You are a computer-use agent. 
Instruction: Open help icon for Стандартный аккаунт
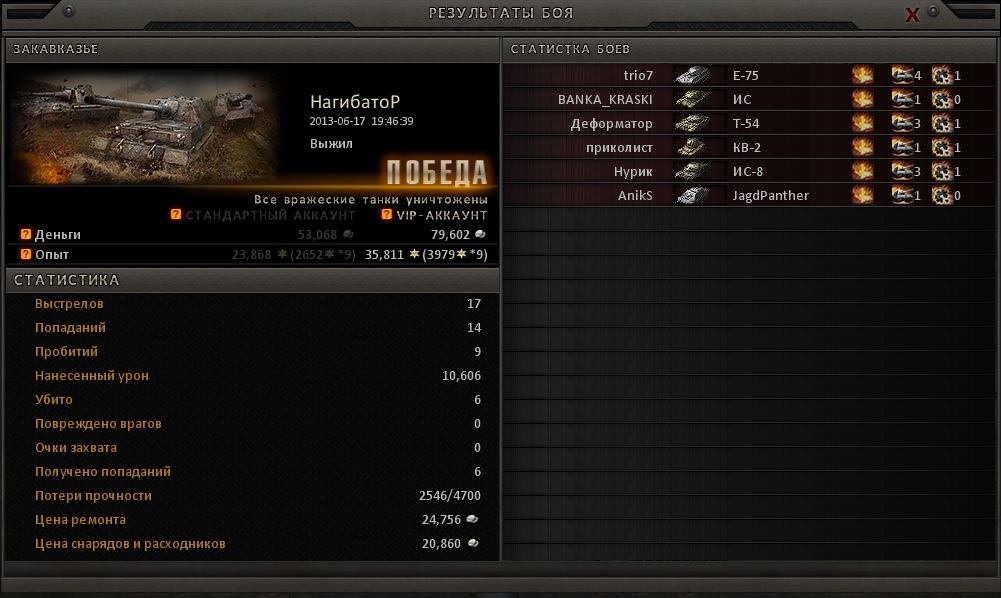click(176, 214)
